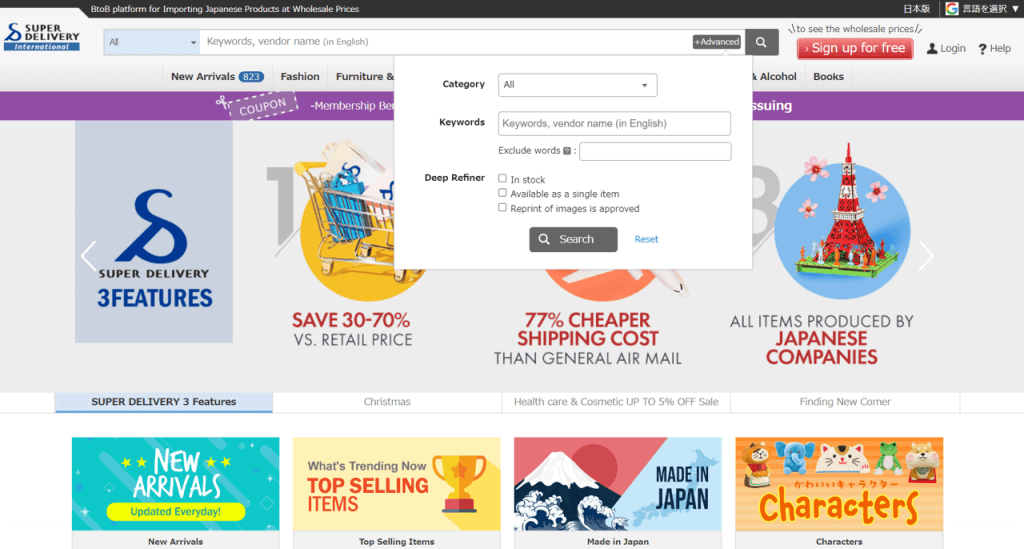Screen dimensions: 1024x549
Task: Click the scissors coupon banner
Action: coord(257,106)
